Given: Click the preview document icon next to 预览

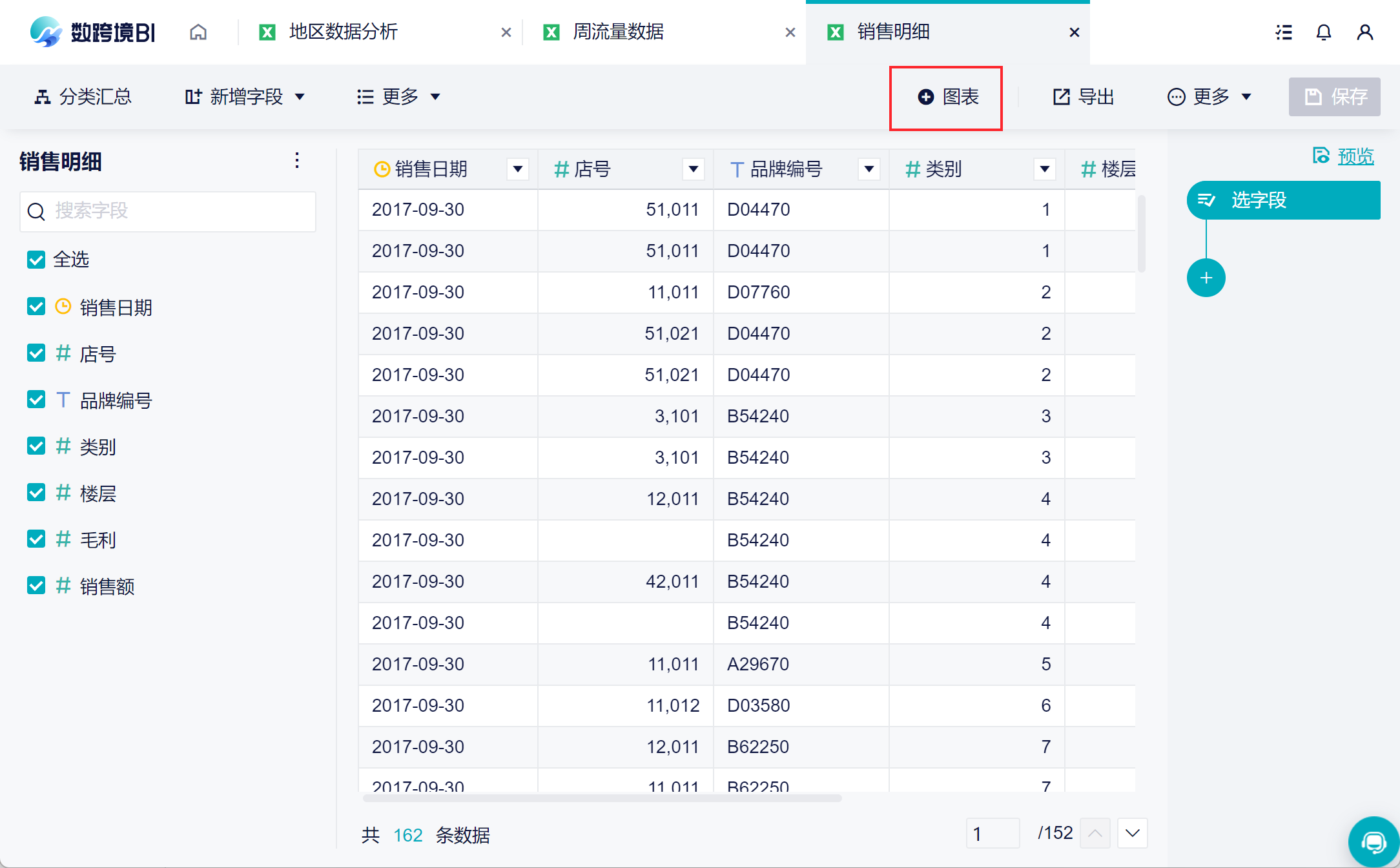Looking at the screenshot, I should [1321, 156].
